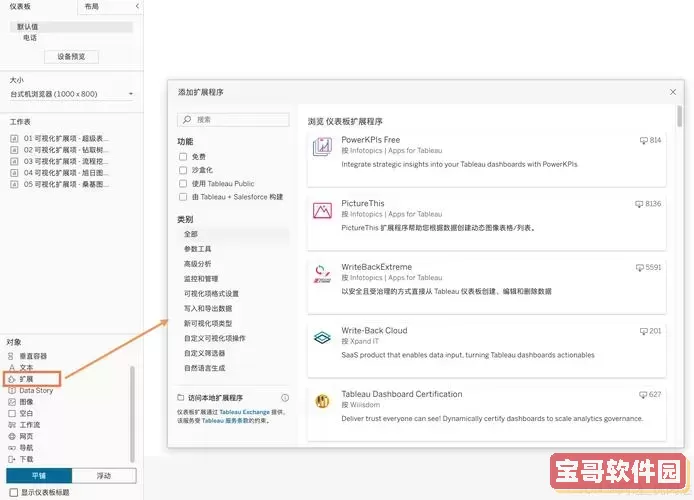Select the 高级分析 category
Viewport: 694px width, 500px height.
pyautogui.click(x=197, y=264)
